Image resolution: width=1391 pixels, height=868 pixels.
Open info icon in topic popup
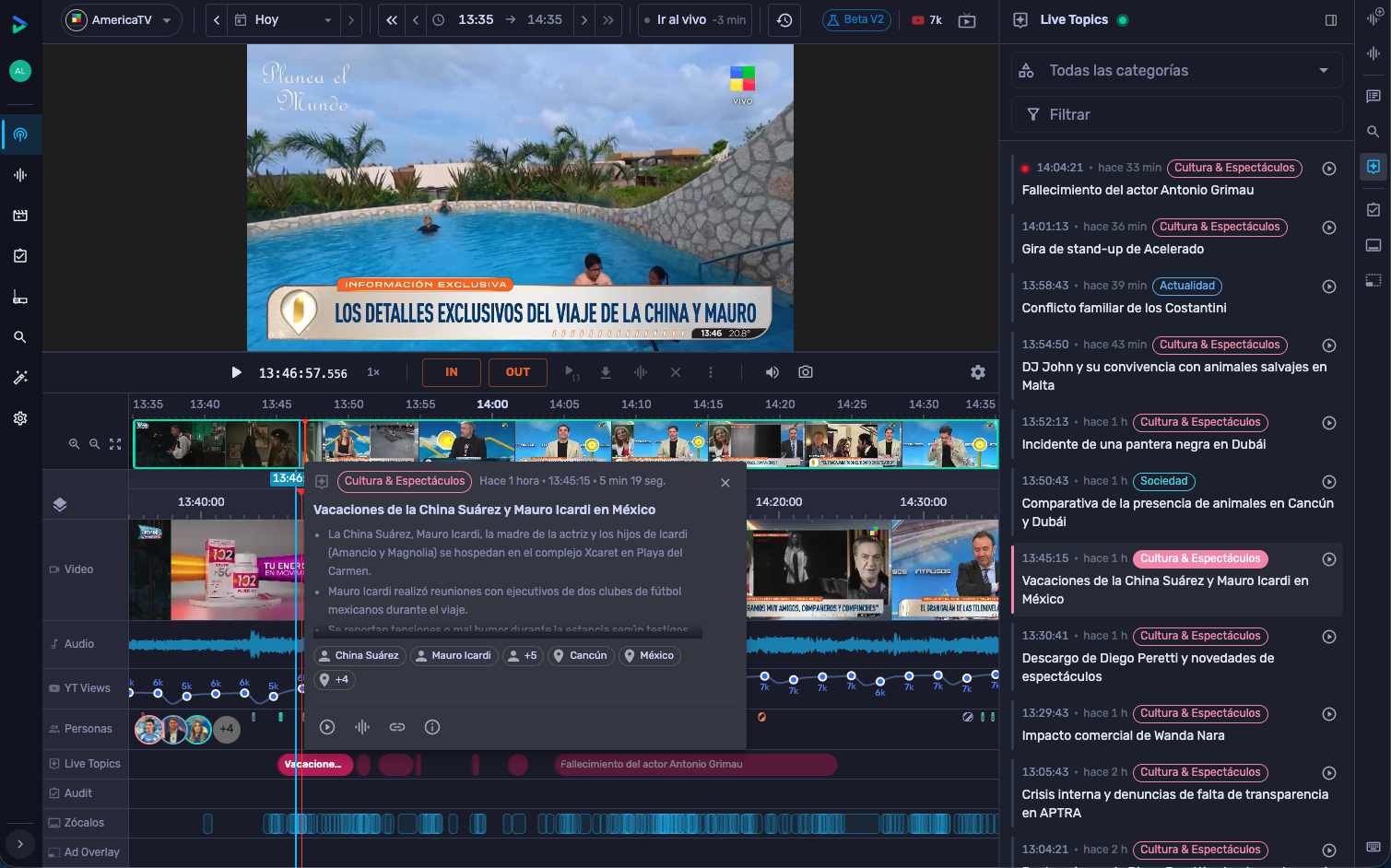432,727
